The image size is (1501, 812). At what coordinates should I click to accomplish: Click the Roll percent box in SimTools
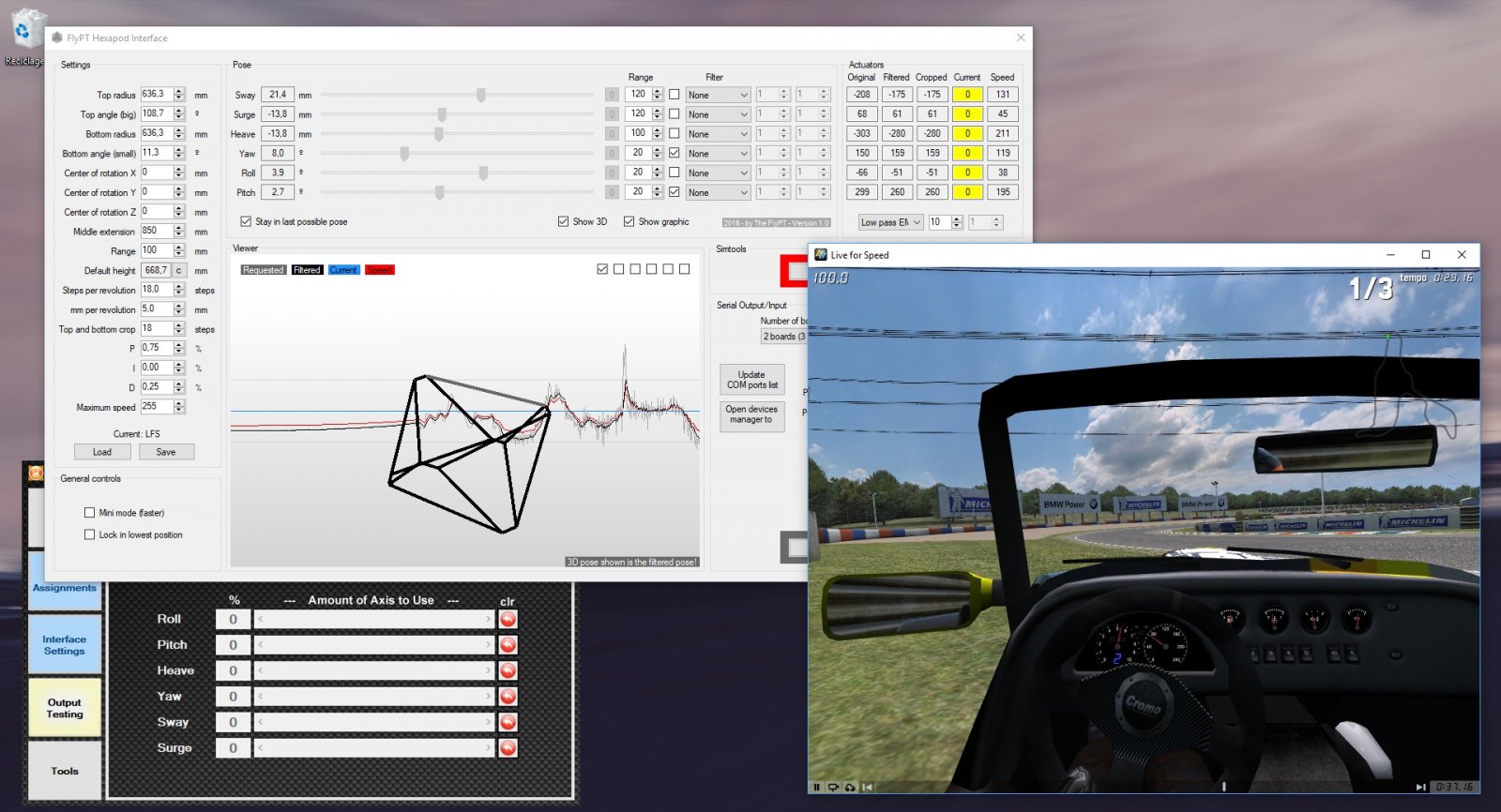pyautogui.click(x=233, y=620)
